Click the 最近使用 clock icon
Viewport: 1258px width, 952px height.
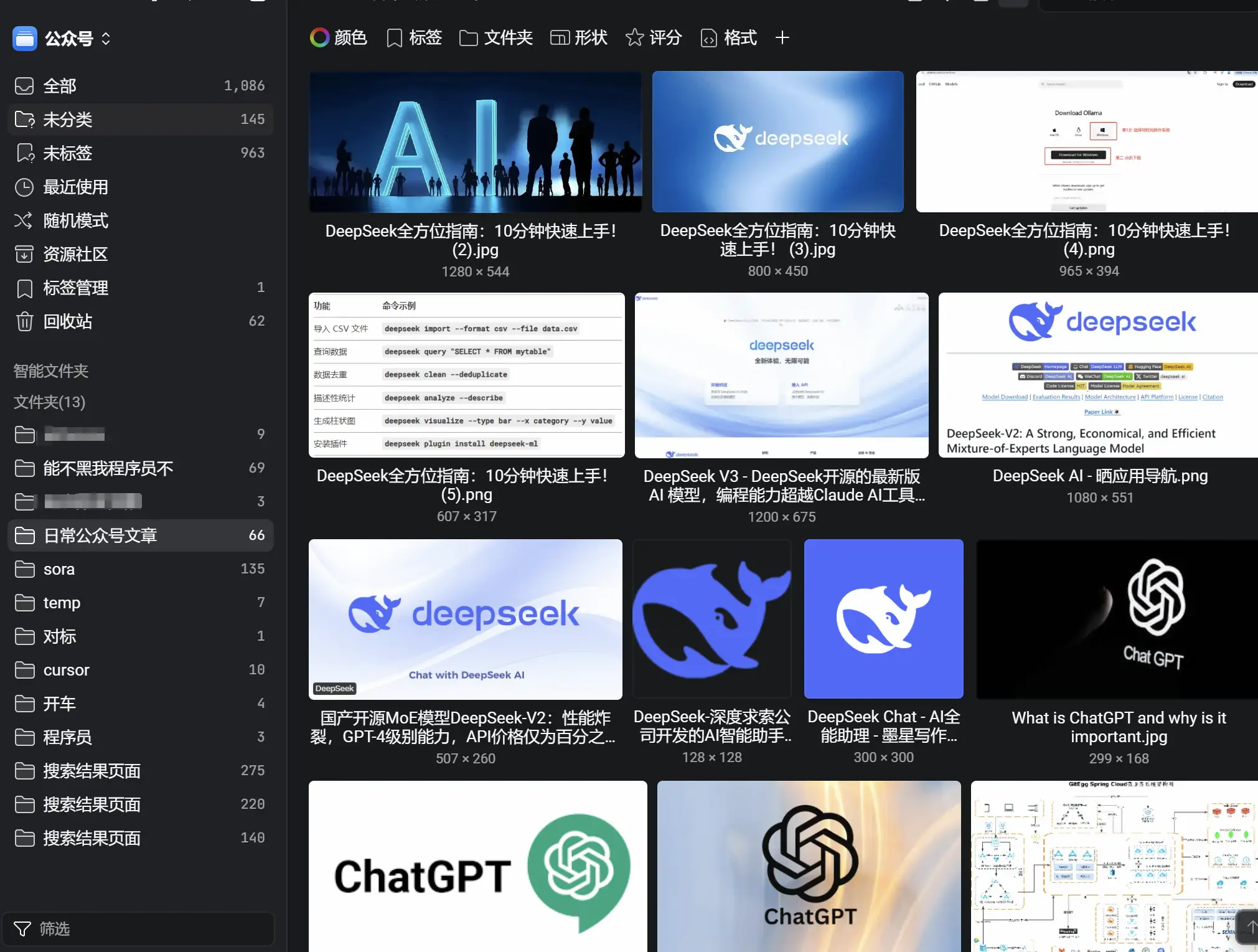(x=24, y=187)
